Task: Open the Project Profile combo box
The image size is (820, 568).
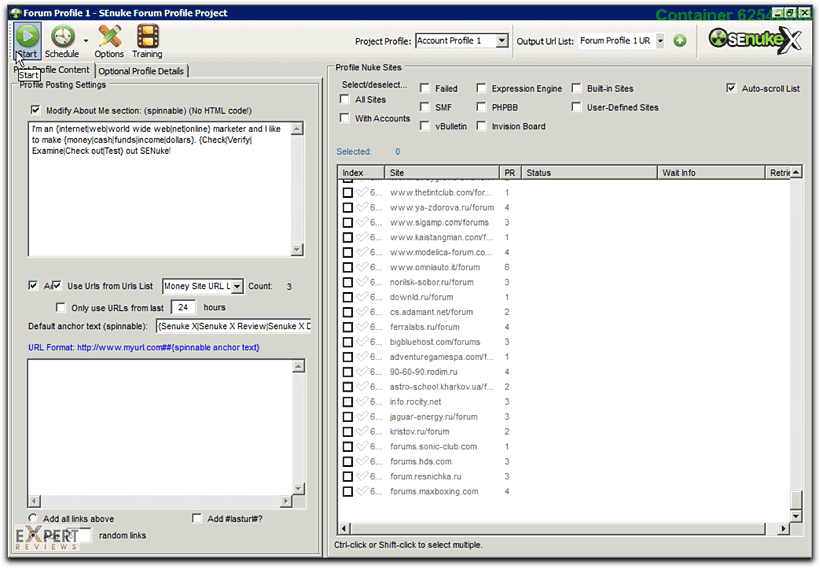Action: (x=462, y=41)
